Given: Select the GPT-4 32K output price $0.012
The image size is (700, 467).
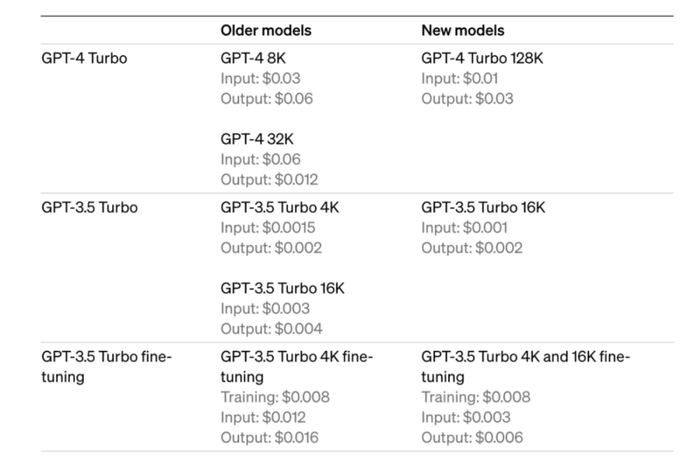Looking at the screenshot, I should (269, 179).
